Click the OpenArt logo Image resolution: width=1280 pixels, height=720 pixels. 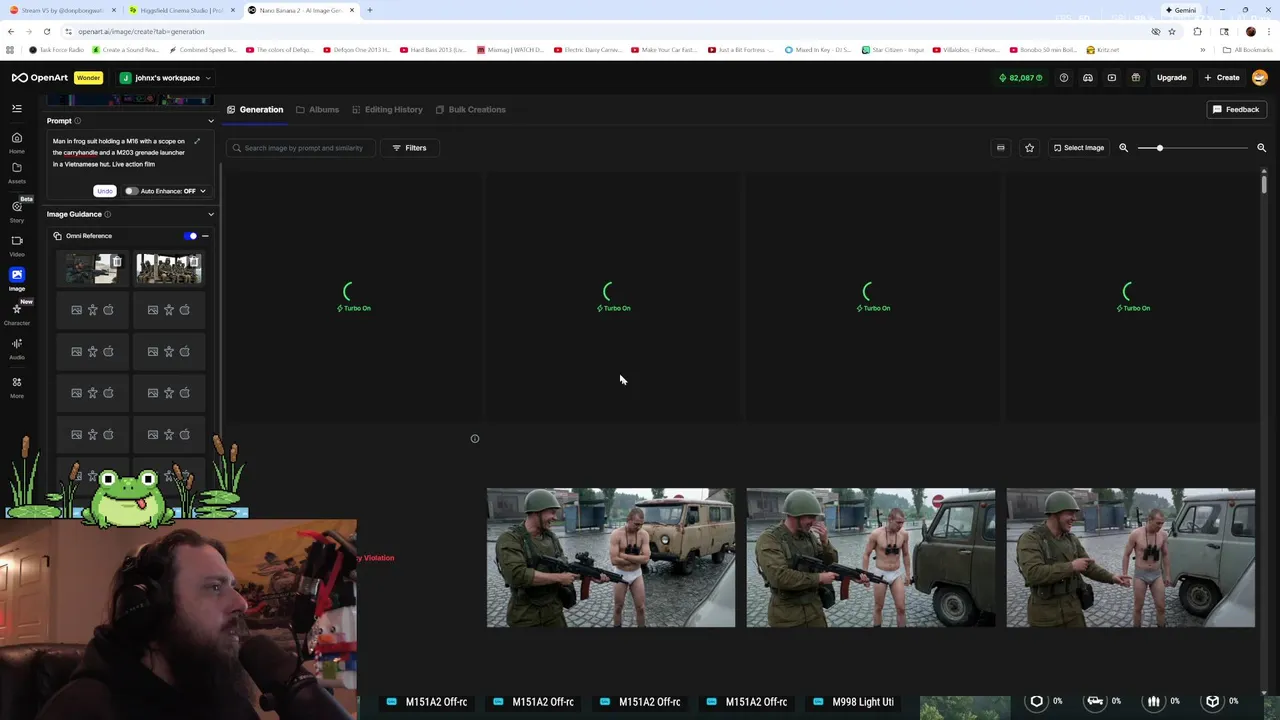[x=40, y=77]
